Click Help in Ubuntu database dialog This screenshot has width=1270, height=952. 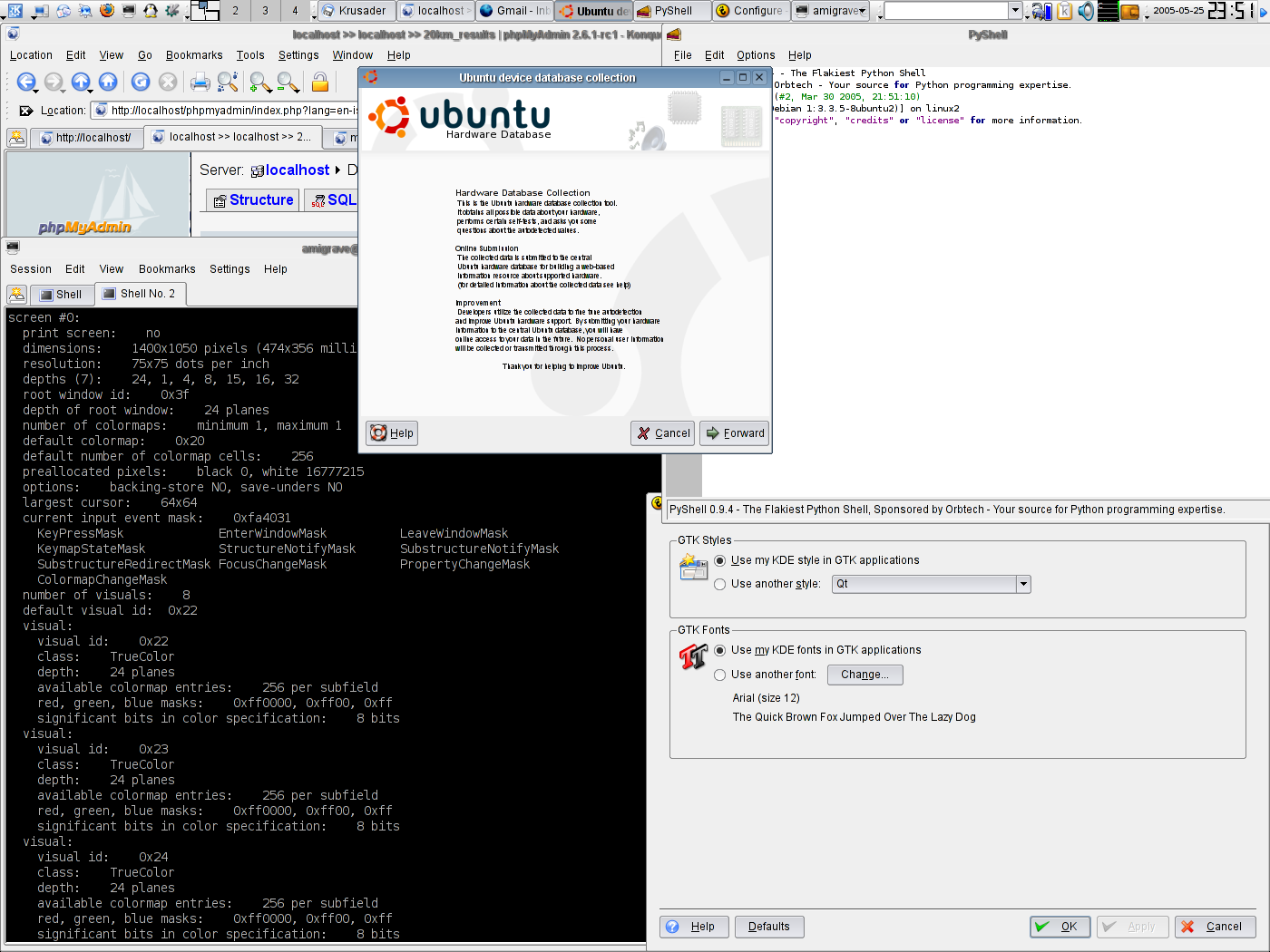(392, 433)
